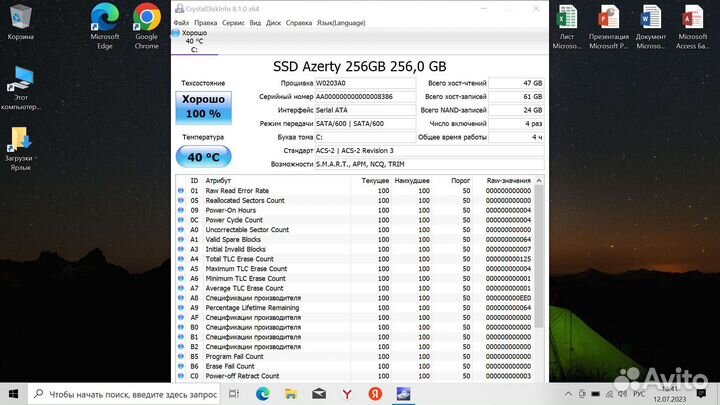Open the Google Chrome desktop shortcut
This screenshot has height=405, width=720.
147,27
